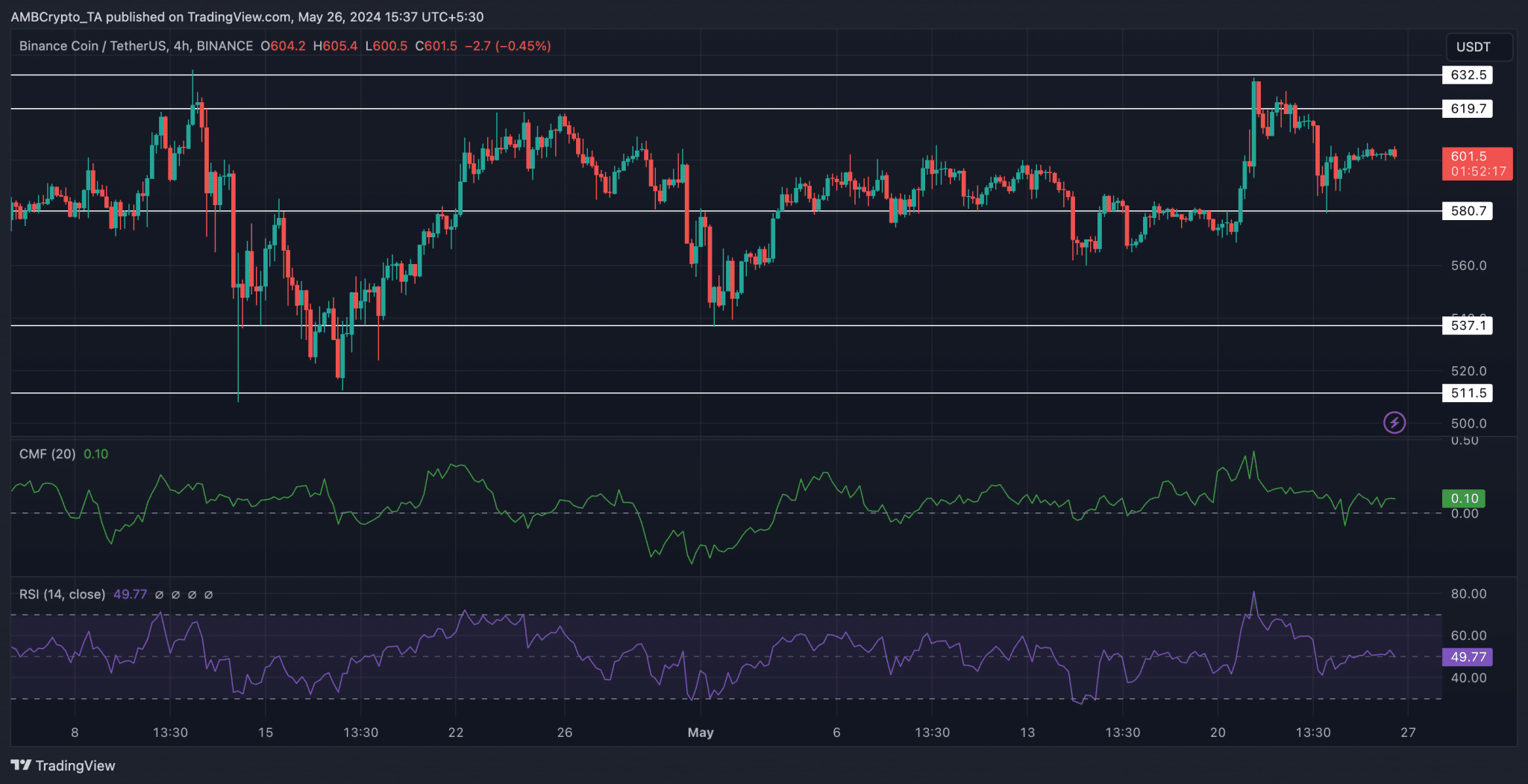1528x784 pixels.
Task: Click the current price label 601.5
Action: coord(1477,163)
